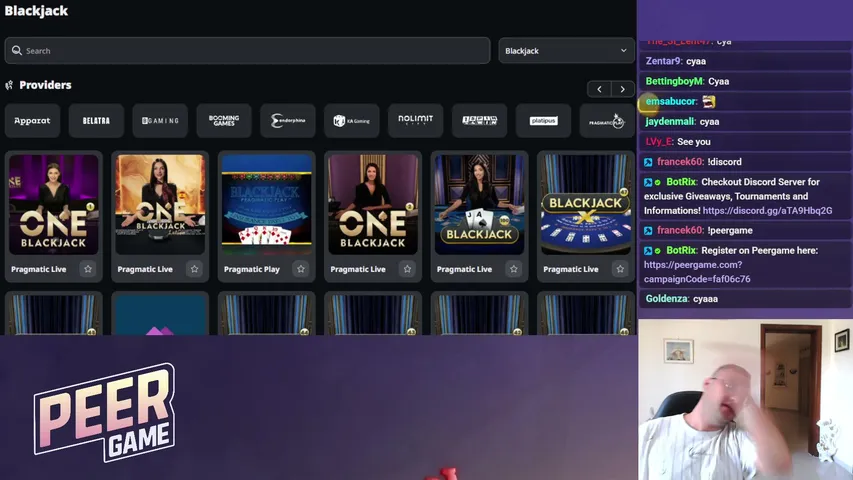Click 'Pragmatic Live' label under Blackjack X
Image resolution: width=853 pixels, height=480 pixels.
click(x=571, y=269)
